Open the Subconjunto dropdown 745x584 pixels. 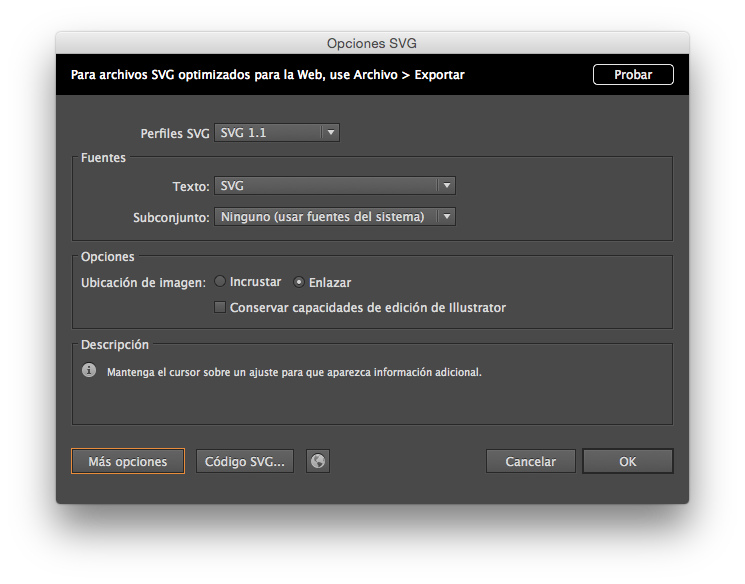(335, 217)
